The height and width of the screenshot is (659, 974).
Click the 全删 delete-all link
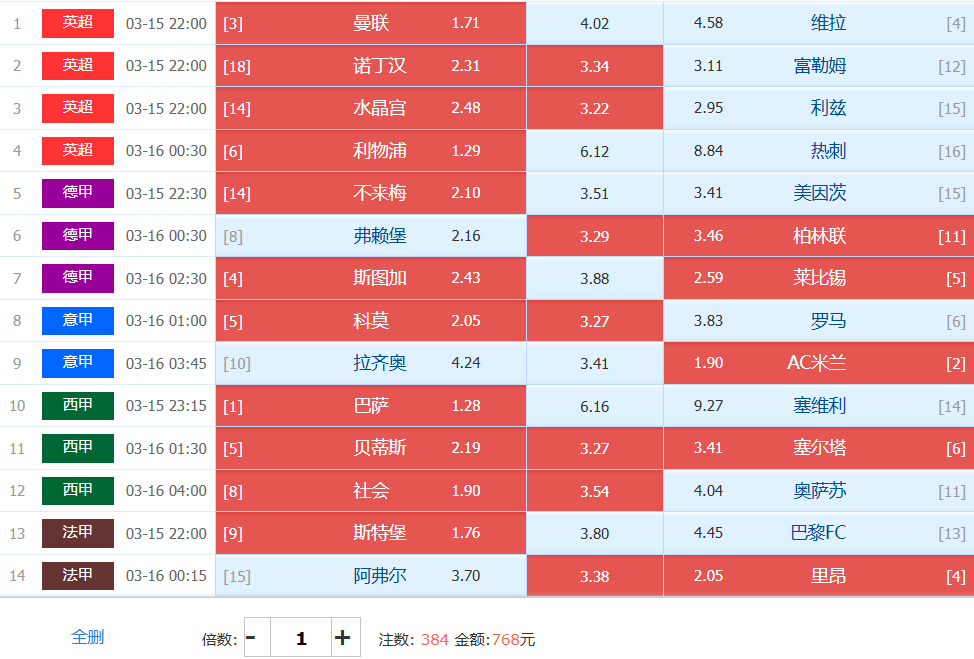[x=88, y=637]
